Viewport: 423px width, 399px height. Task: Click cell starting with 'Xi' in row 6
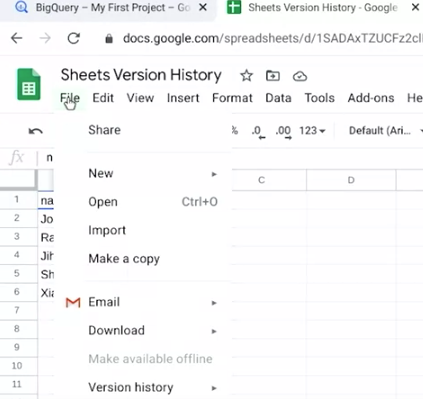pyautogui.click(x=46, y=293)
